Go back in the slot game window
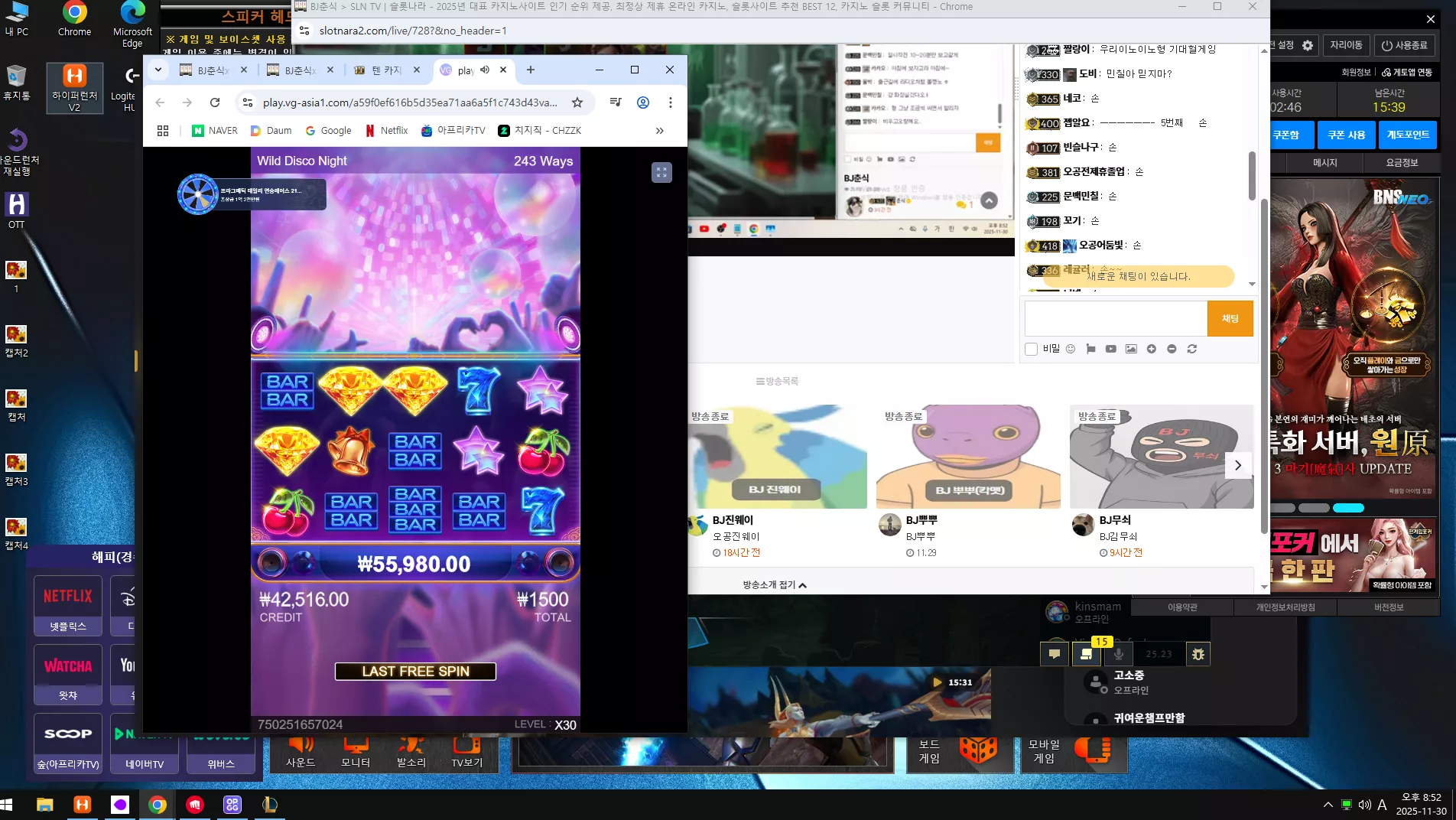The width and height of the screenshot is (1456, 820). click(x=160, y=102)
